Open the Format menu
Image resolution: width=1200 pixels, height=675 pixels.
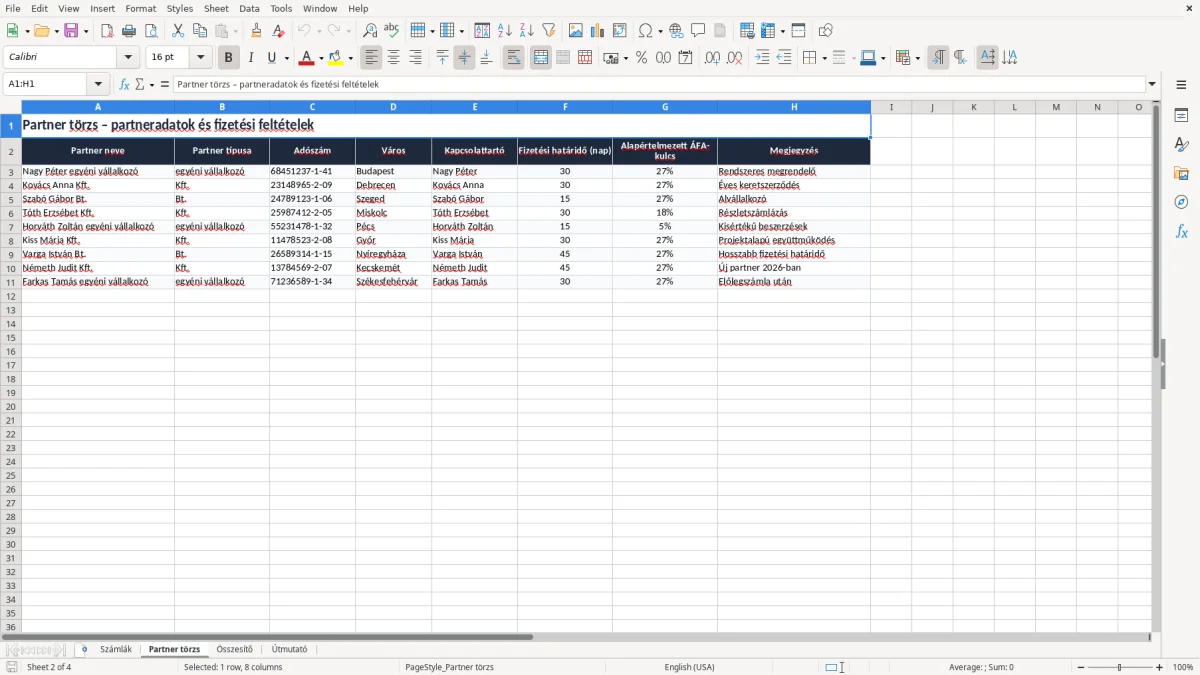(x=141, y=8)
